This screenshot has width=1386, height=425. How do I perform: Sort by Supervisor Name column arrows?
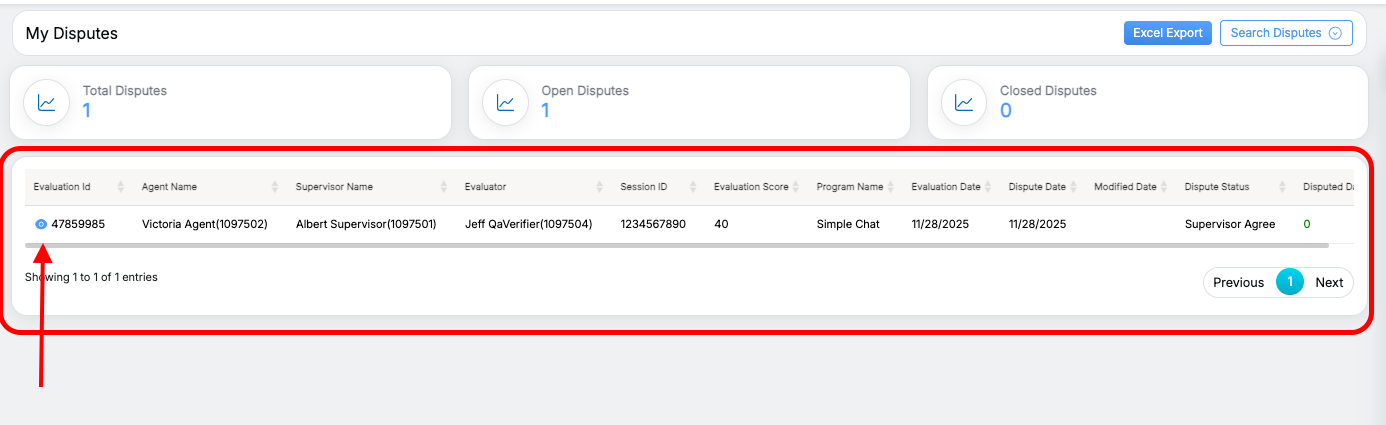point(444,187)
